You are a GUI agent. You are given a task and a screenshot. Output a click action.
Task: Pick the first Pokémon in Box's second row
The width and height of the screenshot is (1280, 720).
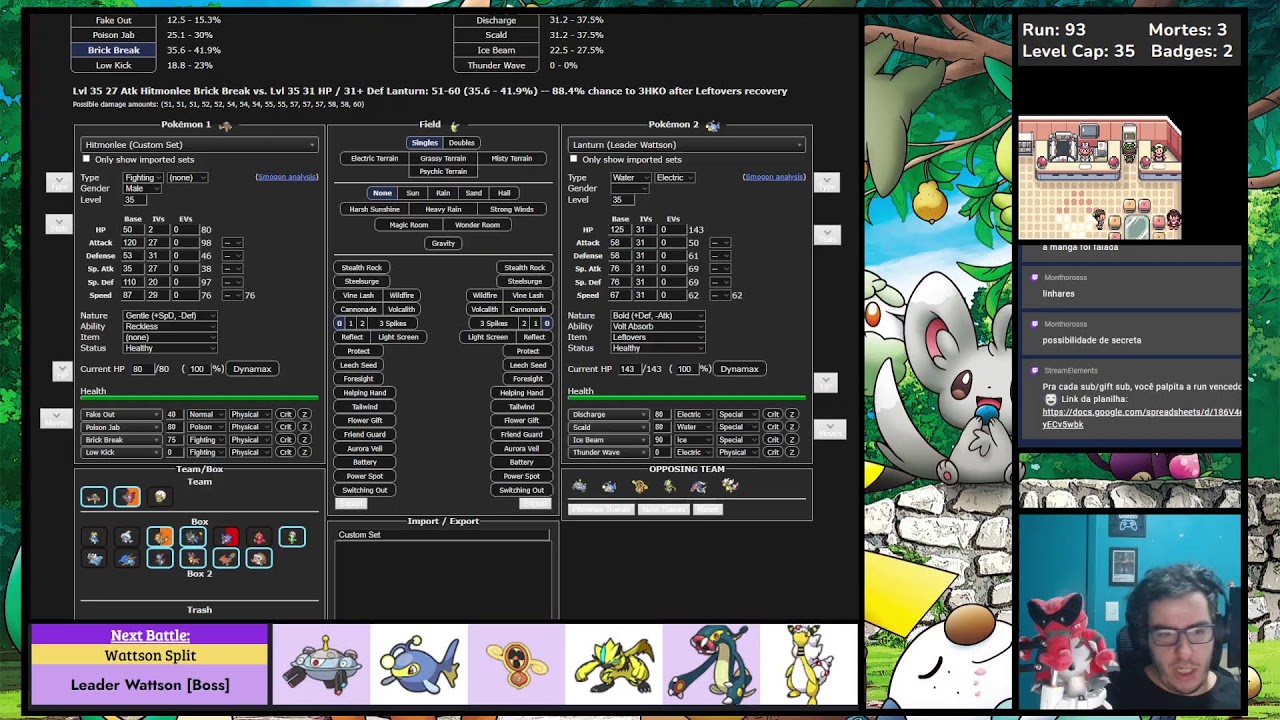pos(94,559)
